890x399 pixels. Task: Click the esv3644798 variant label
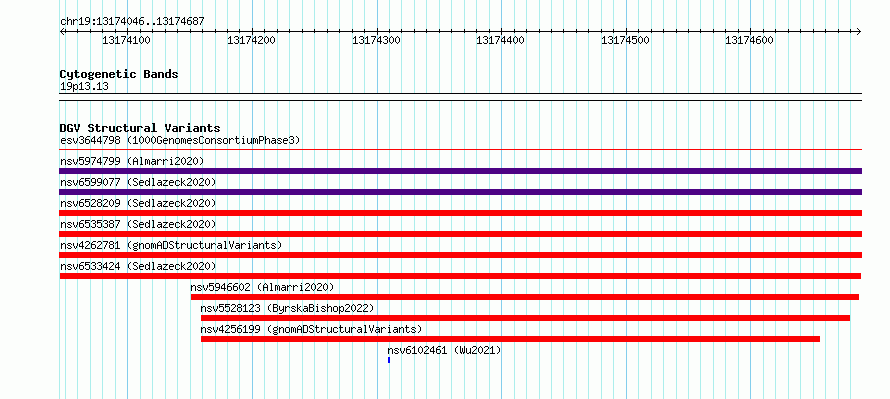click(180, 140)
